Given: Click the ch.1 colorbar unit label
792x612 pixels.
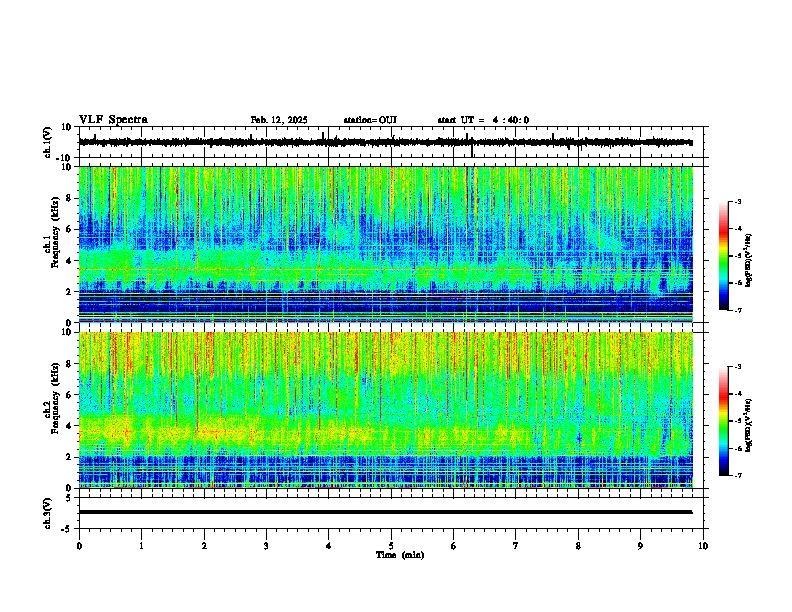Looking at the screenshot, I should pos(749,261).
